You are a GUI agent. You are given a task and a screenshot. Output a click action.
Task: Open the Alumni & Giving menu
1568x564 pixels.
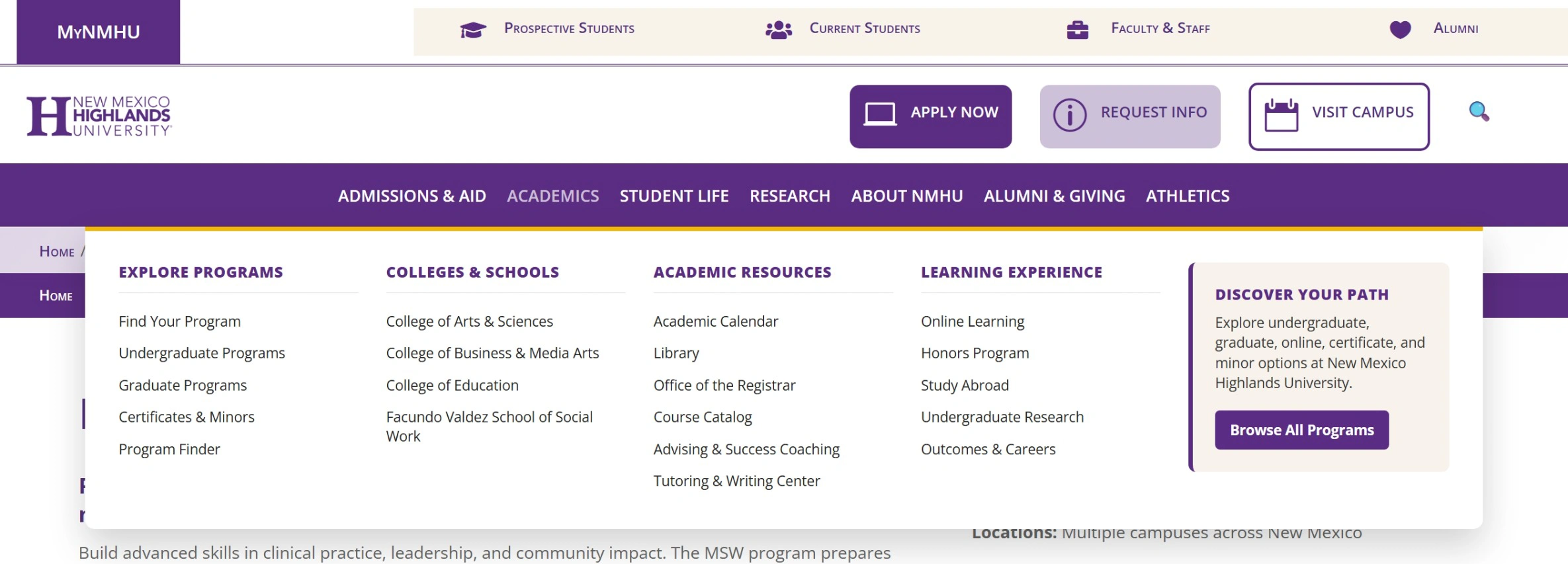tap(1055, 196)
